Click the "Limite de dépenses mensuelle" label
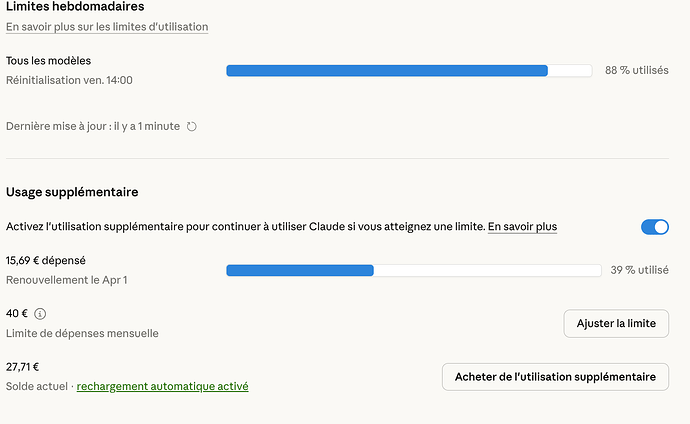Image resolution: width=690 pixels, height=424 pixels. [x=82, y=333]
